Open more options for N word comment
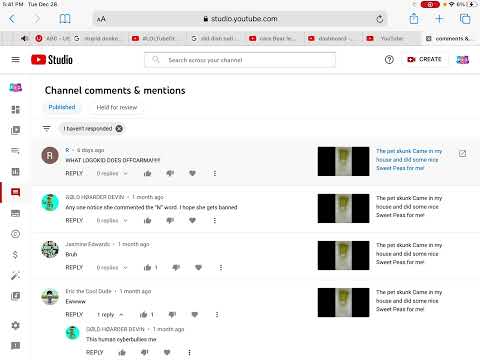The width and height of the screenshot is (480, 360). pos(215,220)
